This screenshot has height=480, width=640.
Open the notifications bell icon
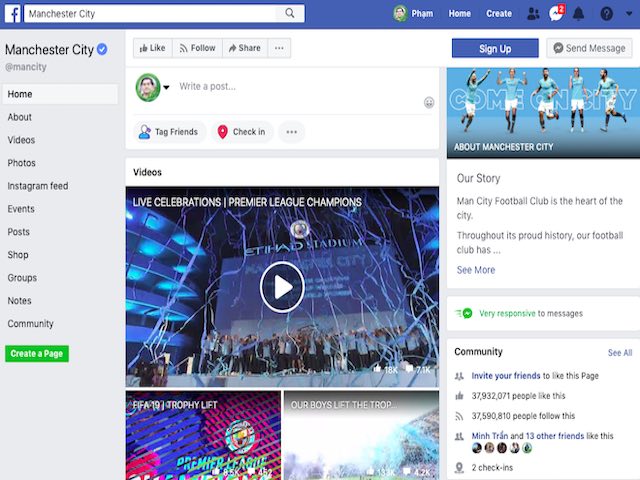click(x=578, y=14)
